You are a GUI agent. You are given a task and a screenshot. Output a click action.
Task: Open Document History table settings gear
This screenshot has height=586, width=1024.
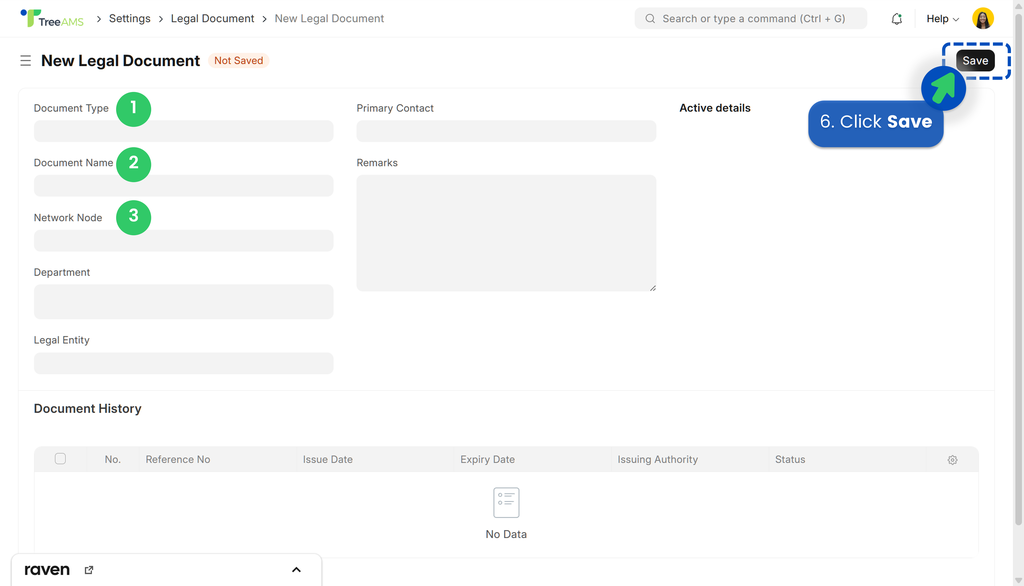click(952, 460)
